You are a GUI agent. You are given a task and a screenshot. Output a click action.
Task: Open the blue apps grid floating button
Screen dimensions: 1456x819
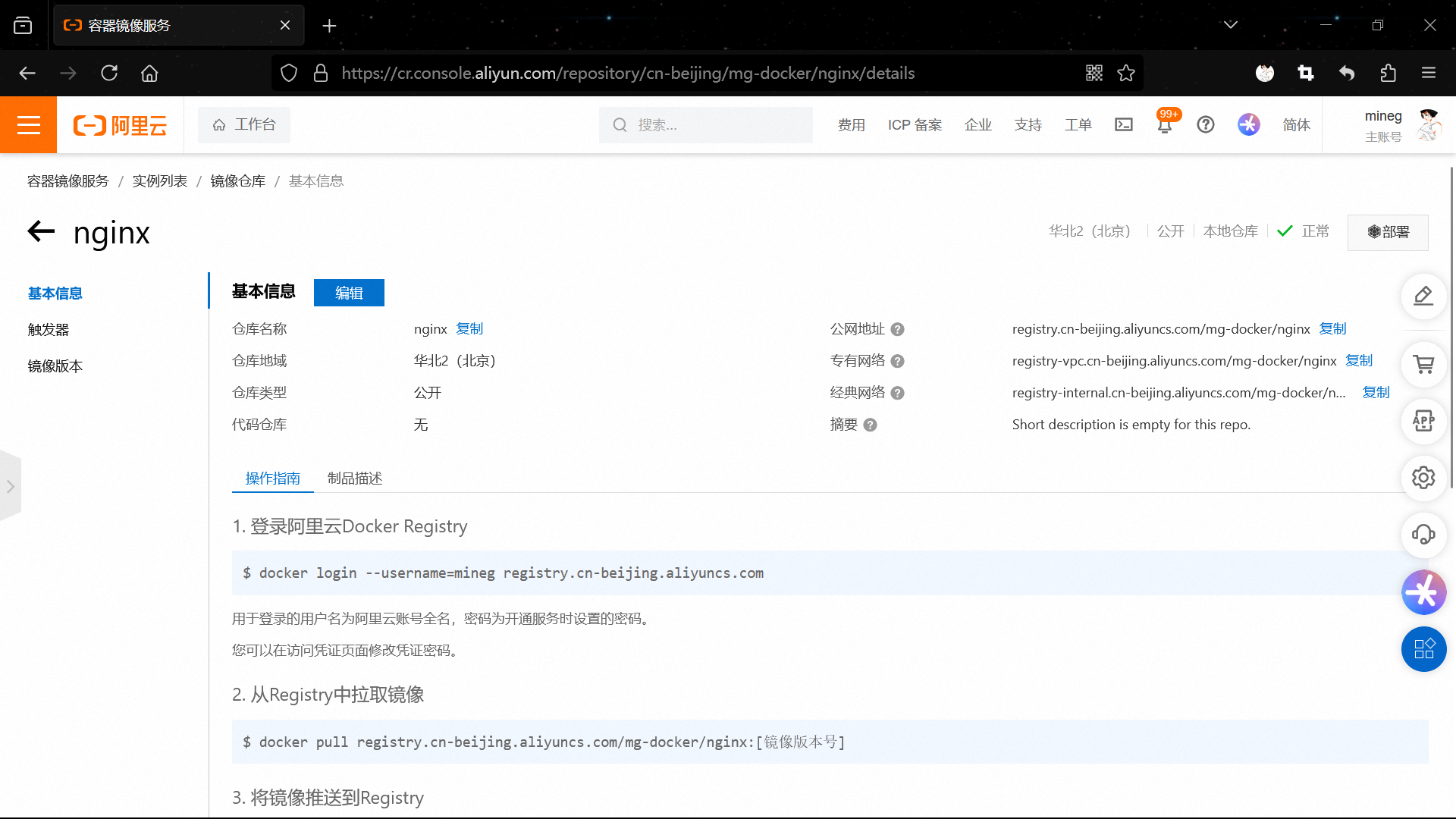(x=1423, y=649)
